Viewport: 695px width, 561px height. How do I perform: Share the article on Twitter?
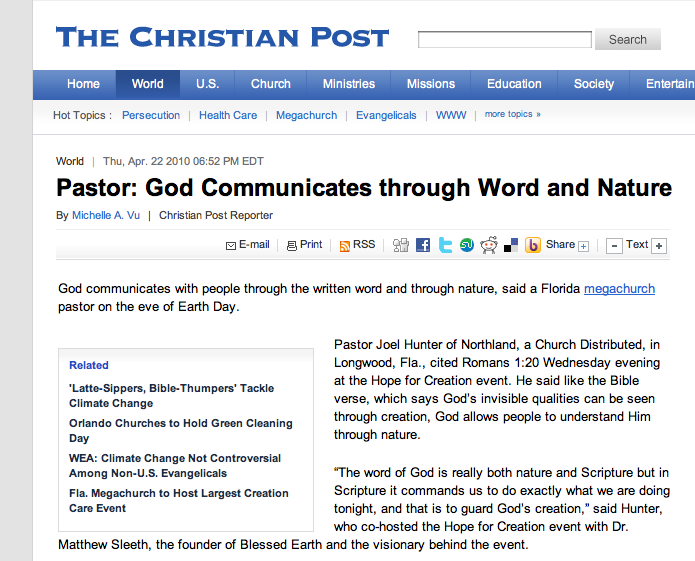445,245
